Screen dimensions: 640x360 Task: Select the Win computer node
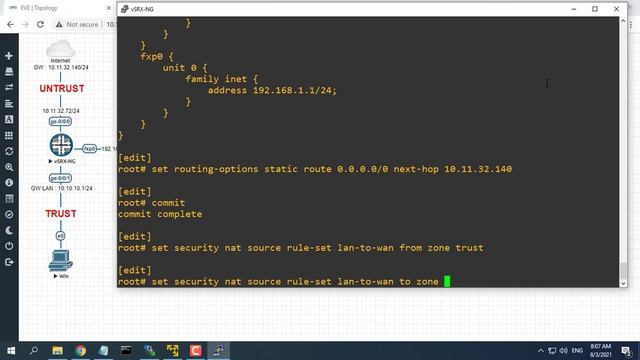pos(61,260)
